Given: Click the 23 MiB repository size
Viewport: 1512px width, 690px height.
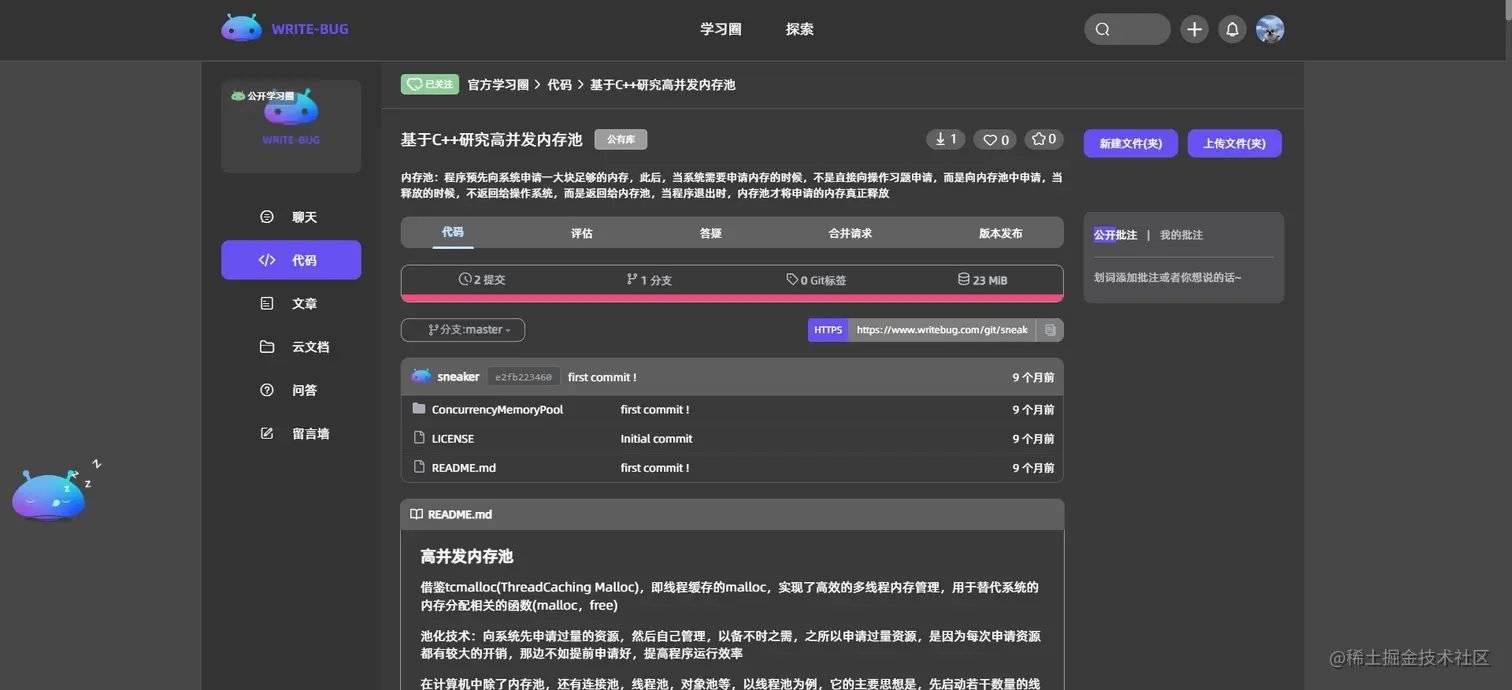Looking at the screenshot, I should point(982,280).
